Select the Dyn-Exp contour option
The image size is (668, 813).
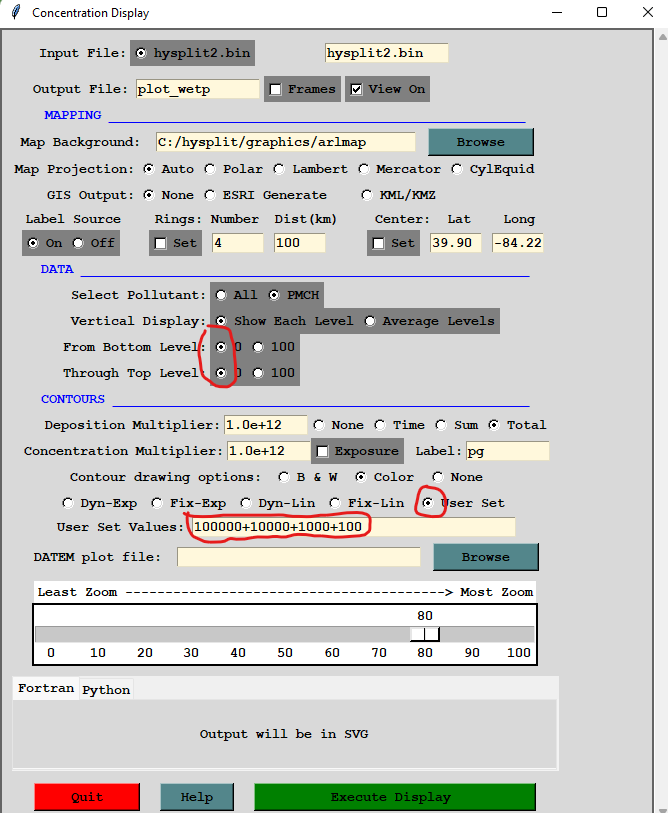pyautogui.click(x=68, y=503)
